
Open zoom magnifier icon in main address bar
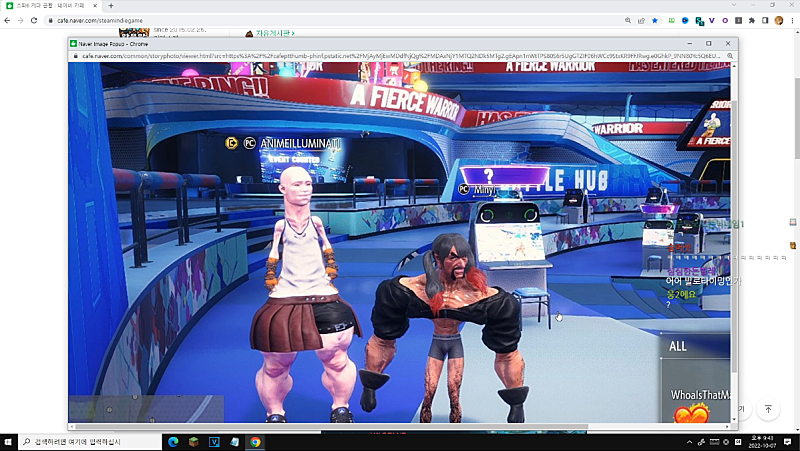click(x=628, y=20)
